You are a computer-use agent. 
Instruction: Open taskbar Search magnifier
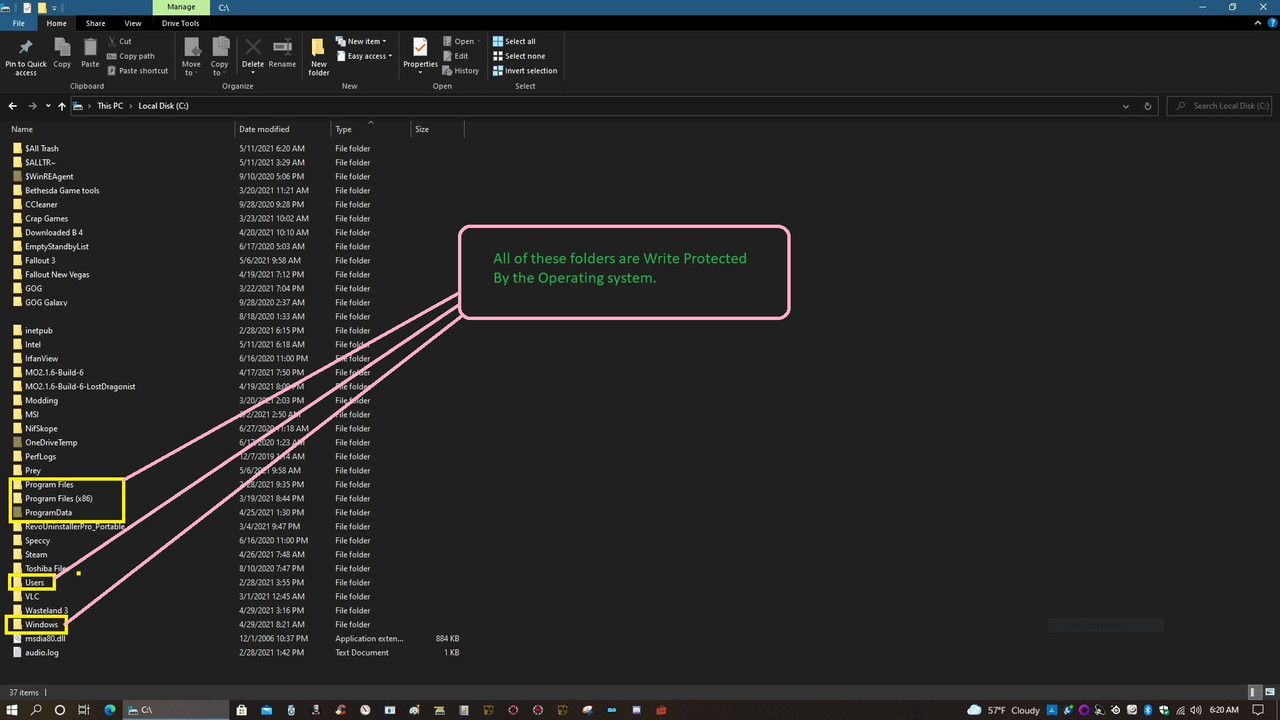[x=36, y=710]
